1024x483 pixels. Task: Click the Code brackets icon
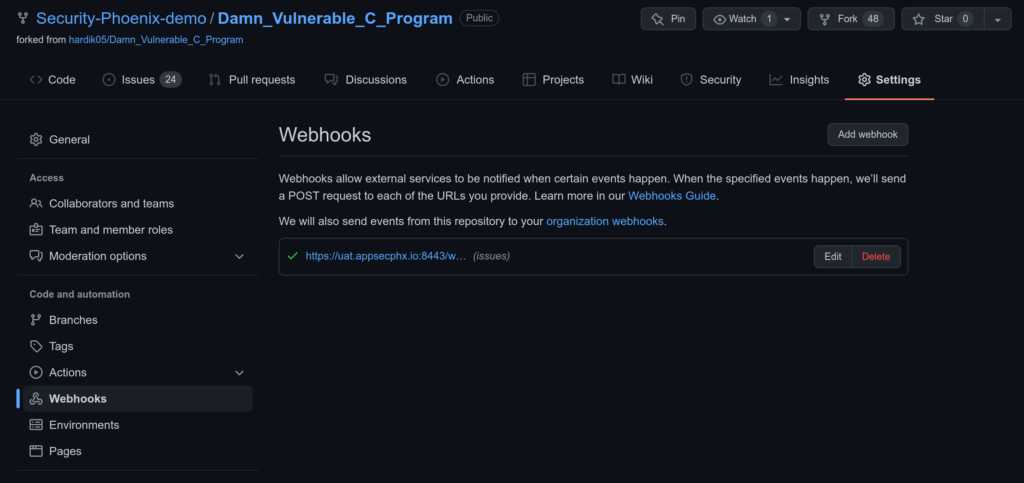(x=35, y=80)
